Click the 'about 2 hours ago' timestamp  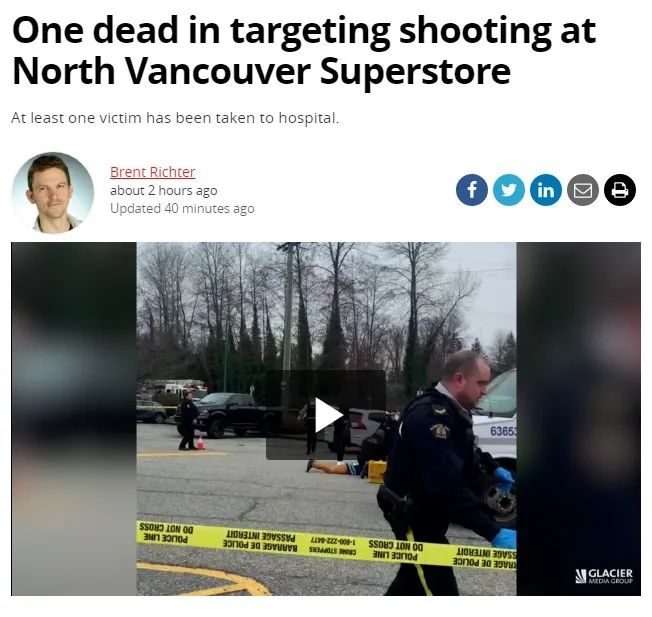coord(163,190)
